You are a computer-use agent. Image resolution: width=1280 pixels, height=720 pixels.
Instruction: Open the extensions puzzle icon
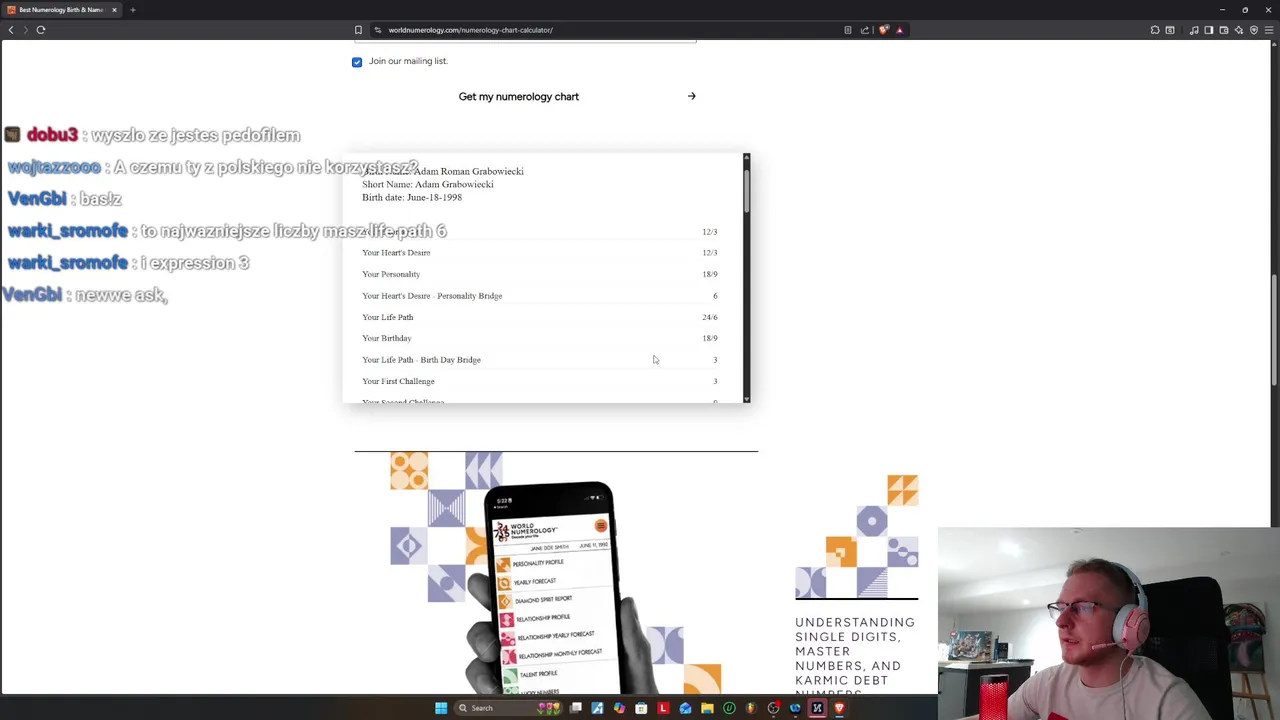[1155, 30]
